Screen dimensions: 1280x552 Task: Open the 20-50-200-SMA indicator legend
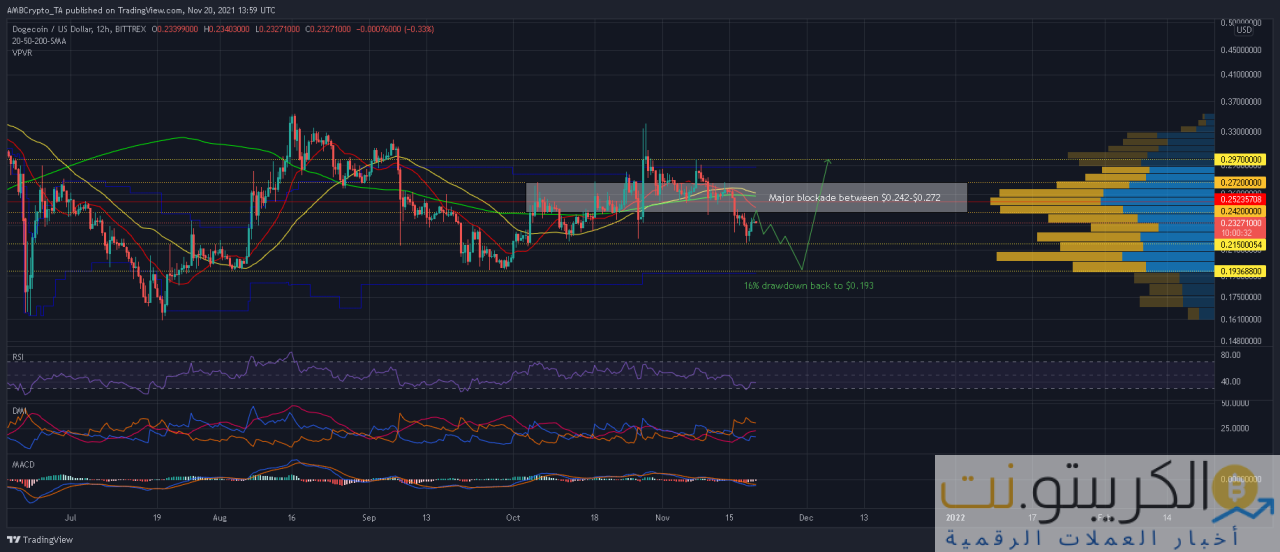pyautogui.click(x=39, y=41)
